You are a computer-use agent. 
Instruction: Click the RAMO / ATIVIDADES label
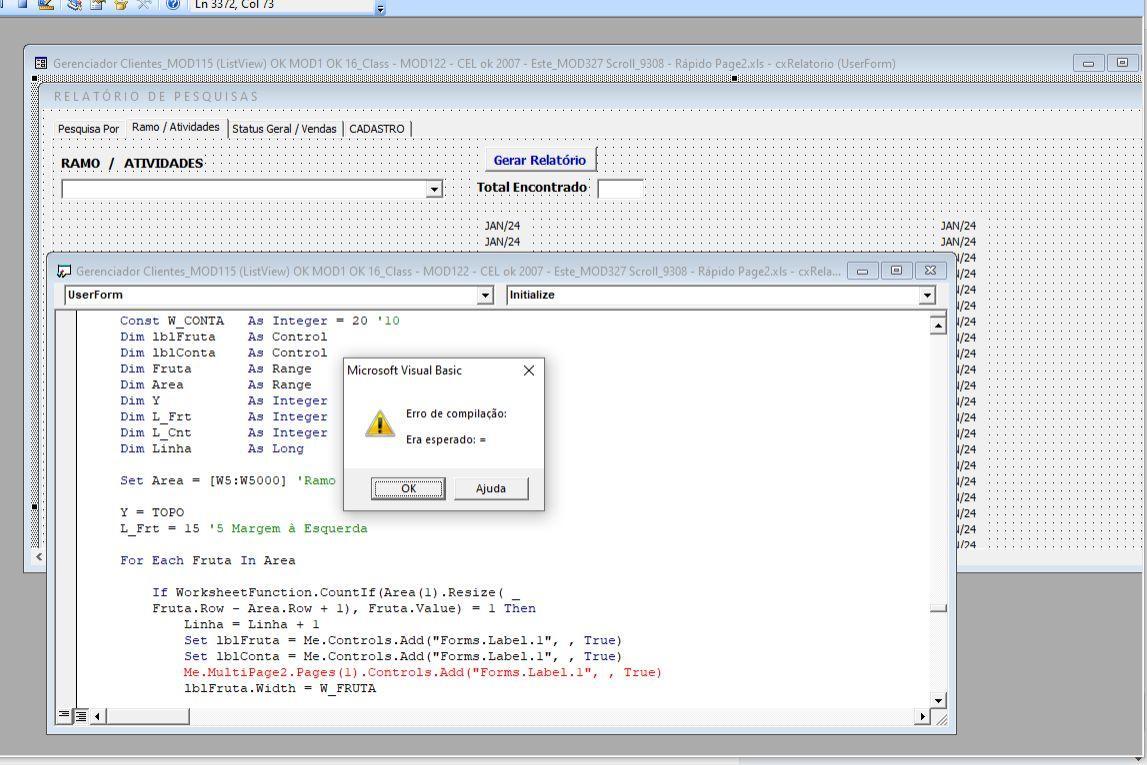click(132, 163)
